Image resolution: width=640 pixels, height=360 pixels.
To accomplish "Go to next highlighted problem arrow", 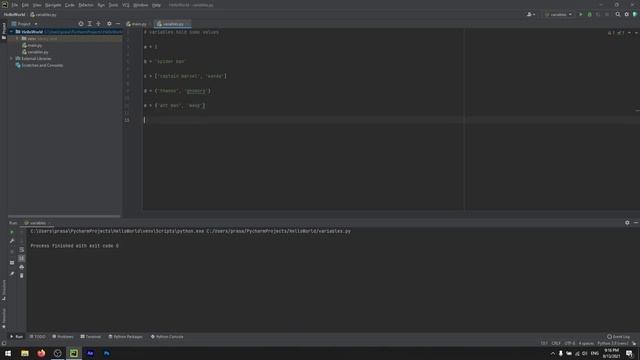I will coord(636,33).
